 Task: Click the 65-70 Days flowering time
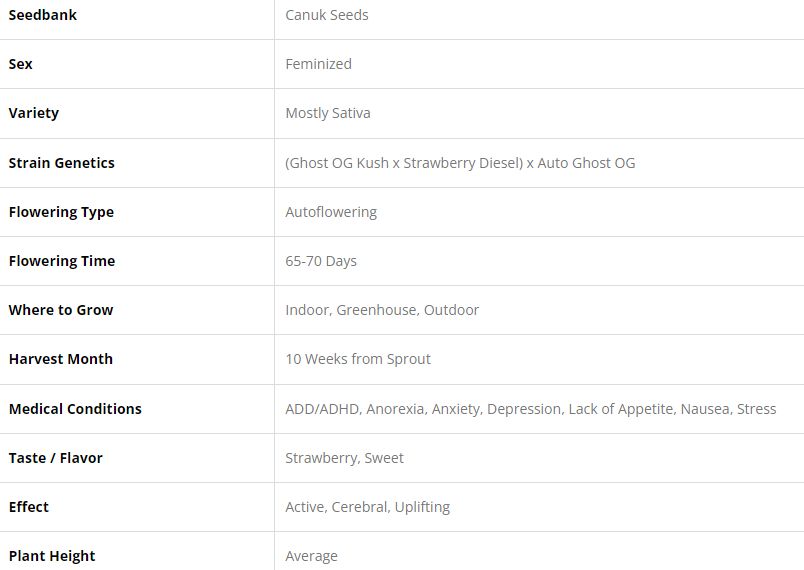tap(321, 261)
